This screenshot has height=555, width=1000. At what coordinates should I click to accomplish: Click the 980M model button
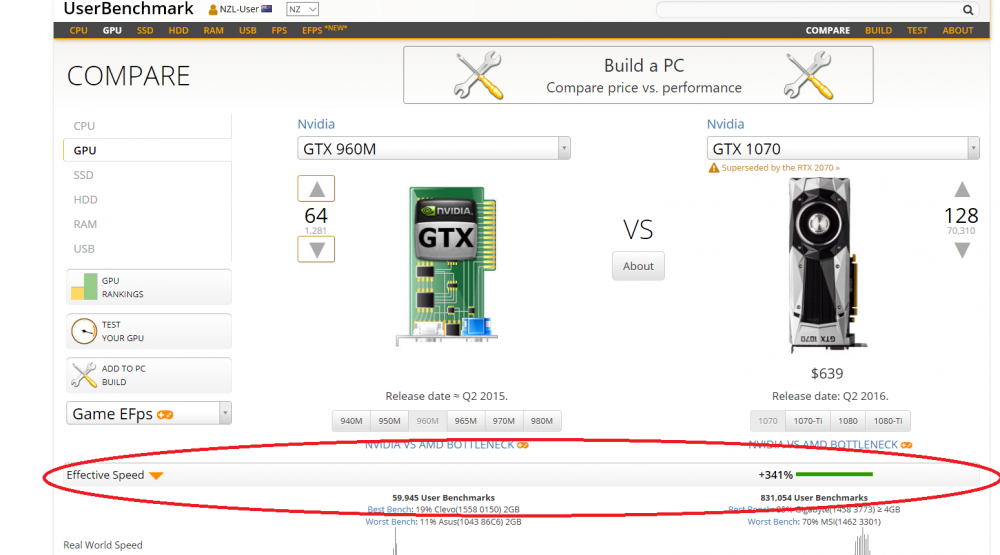(542, 421)
